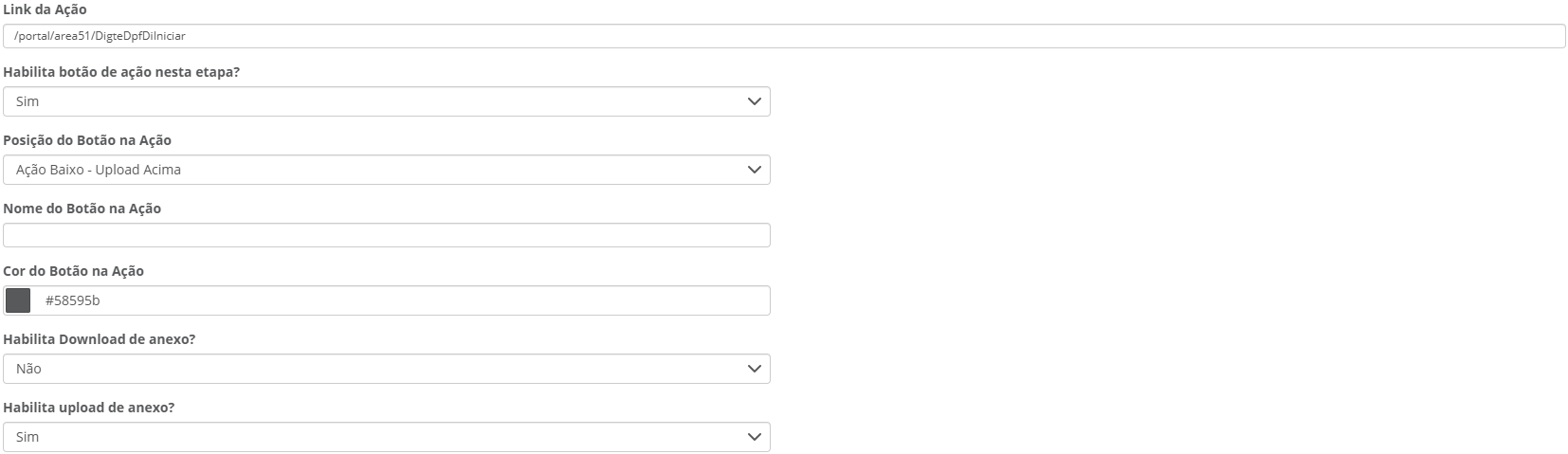1568x454 pixels.
Task: Click the 'Habilita upload de anexo?' label
Action: 89,408
